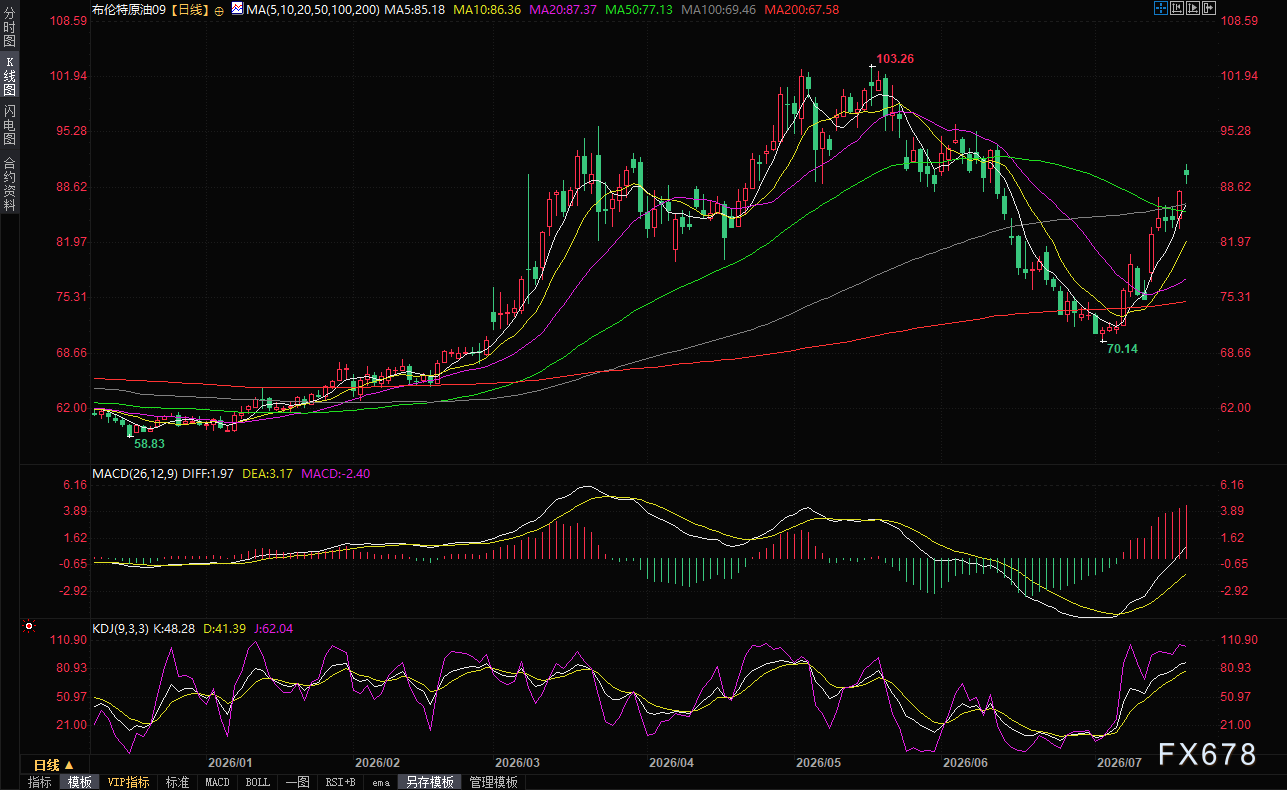Open the 合约资料 sidebar tab
Viewport: 1287px width, 790px height.
(9, 183)
